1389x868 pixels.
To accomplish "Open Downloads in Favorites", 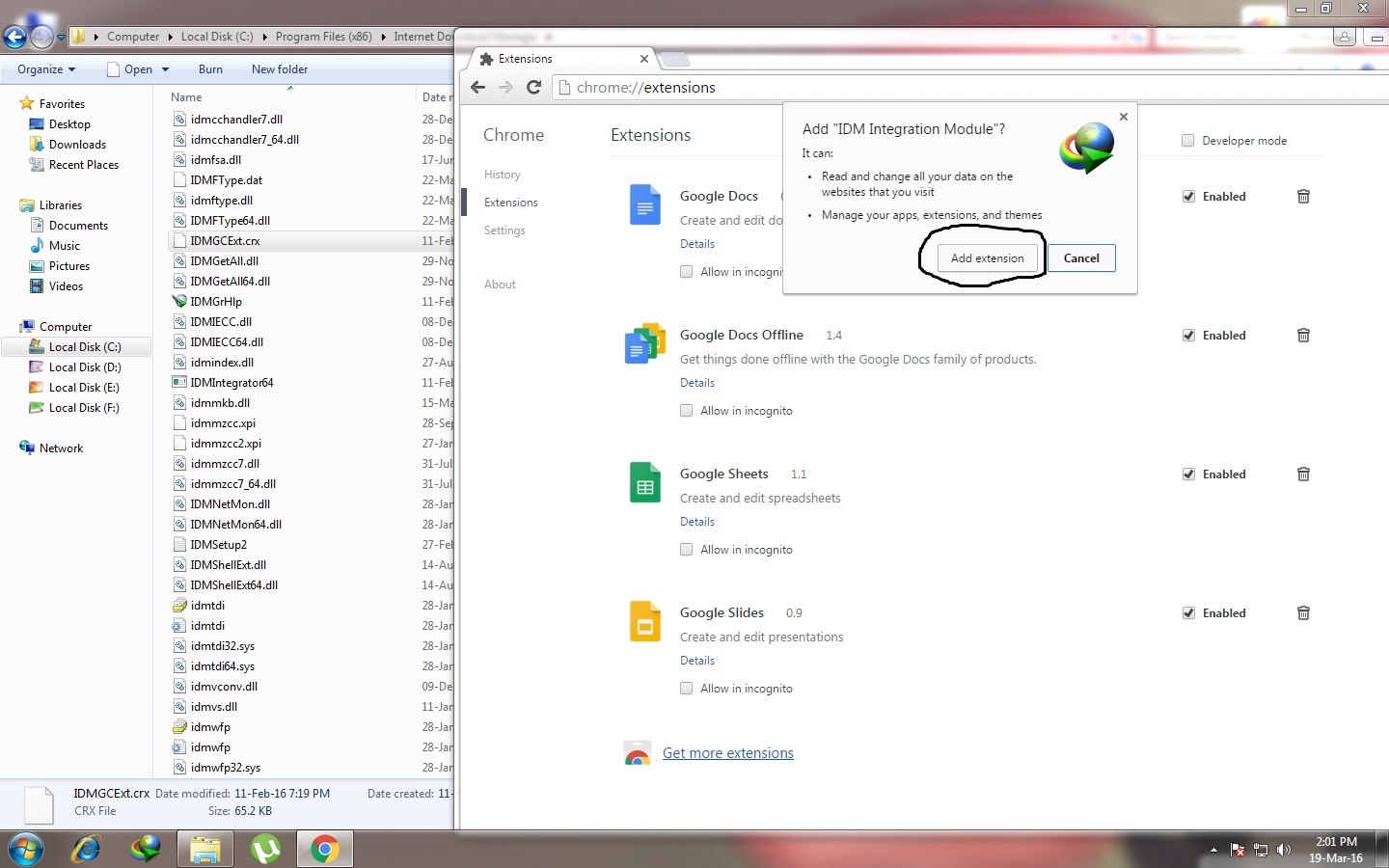I will [x=77, y=145].
